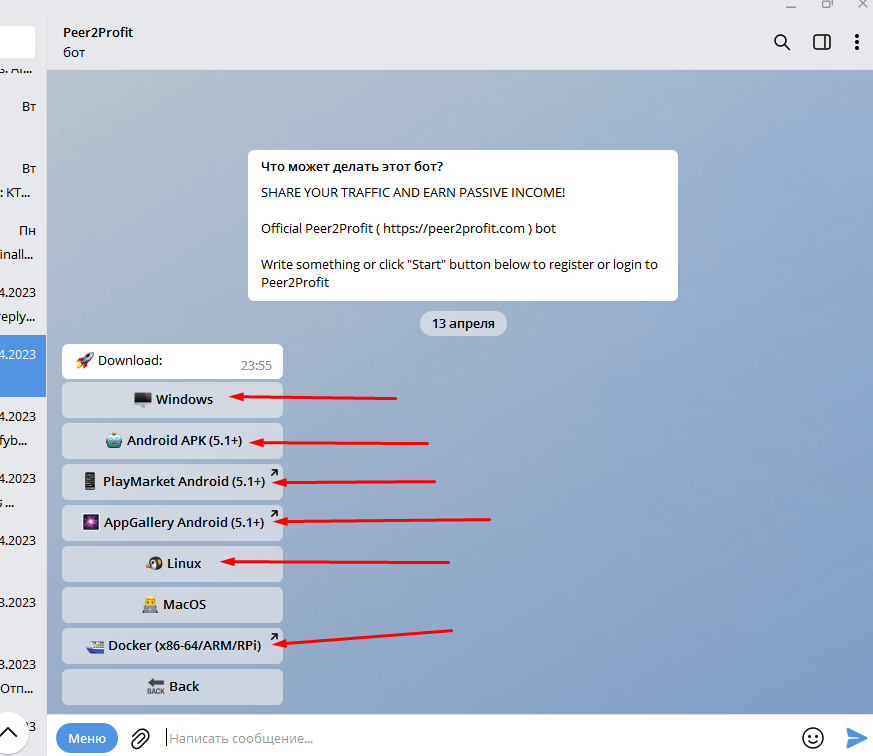Click the blue send arrow icon
Viewport: 873px width, 756px height.
click(x=856, y=738)
